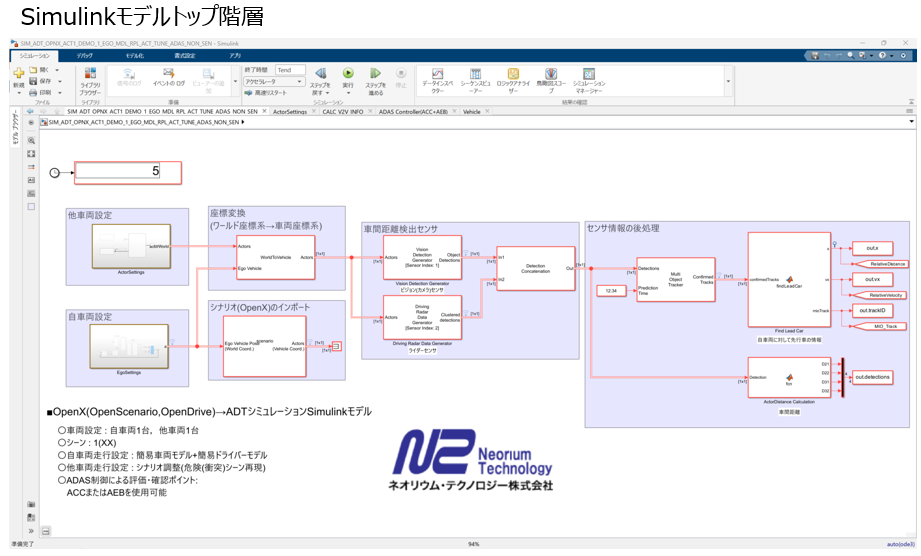Expand the 結果の確認 gallery arrow
Screen dimensions: 921x556
(728, 81)
